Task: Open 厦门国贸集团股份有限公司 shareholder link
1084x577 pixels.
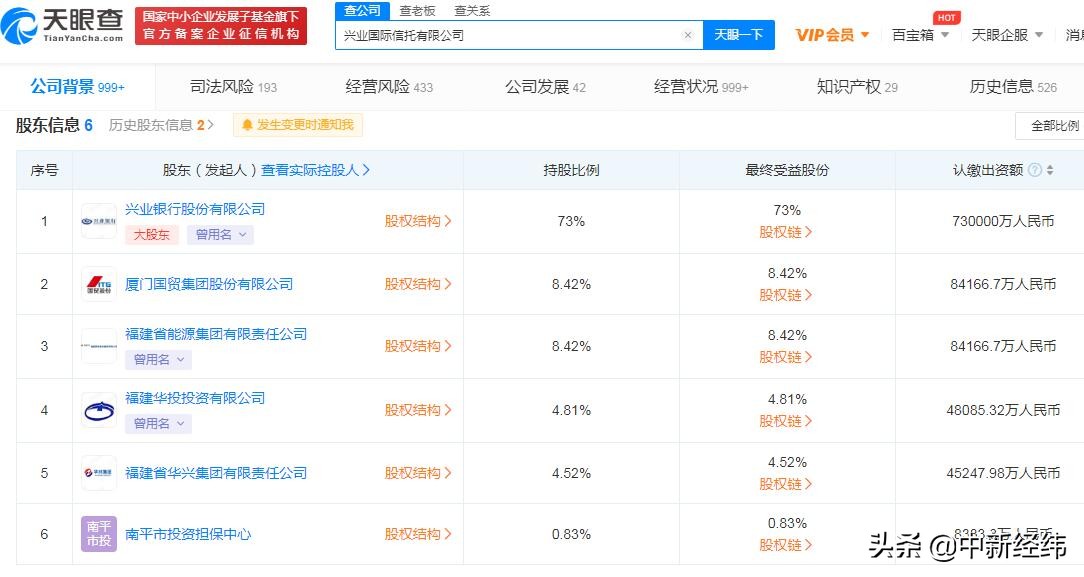Action: tap(209, 284)
